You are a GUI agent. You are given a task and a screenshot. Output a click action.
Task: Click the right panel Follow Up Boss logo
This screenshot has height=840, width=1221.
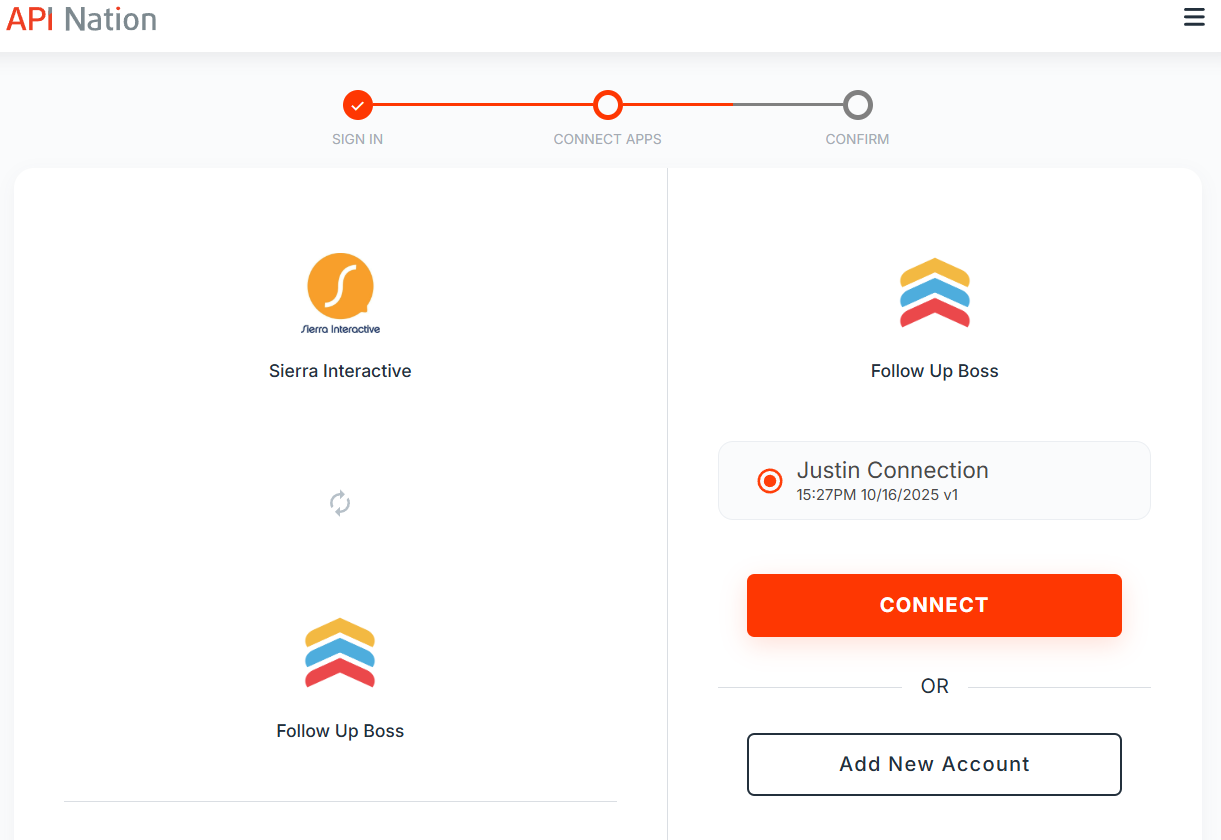(x=935, y=293)
